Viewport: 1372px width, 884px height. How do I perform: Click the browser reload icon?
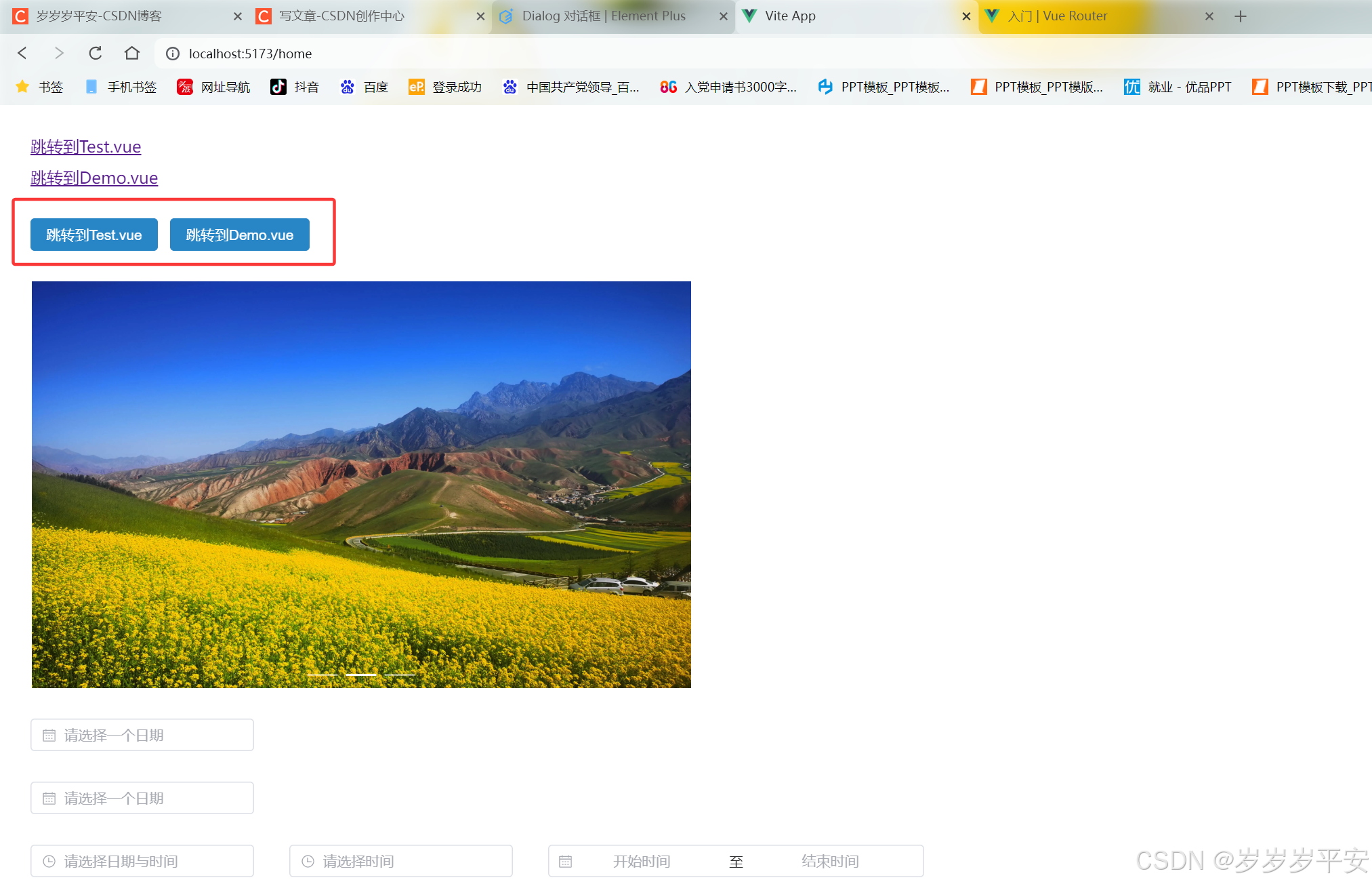(x=96, y=53)
